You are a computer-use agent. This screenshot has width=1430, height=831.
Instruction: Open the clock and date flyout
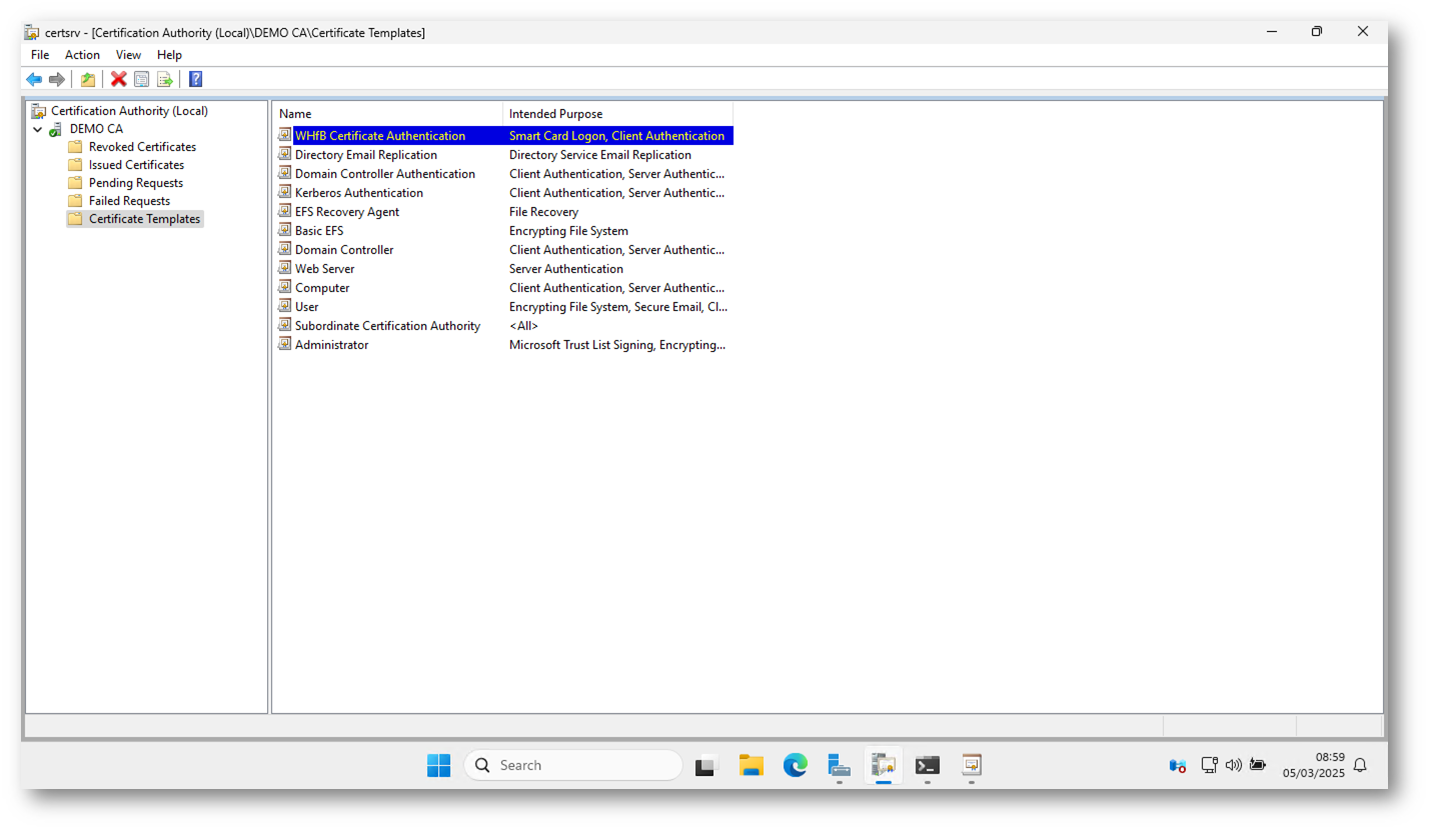1314,765
